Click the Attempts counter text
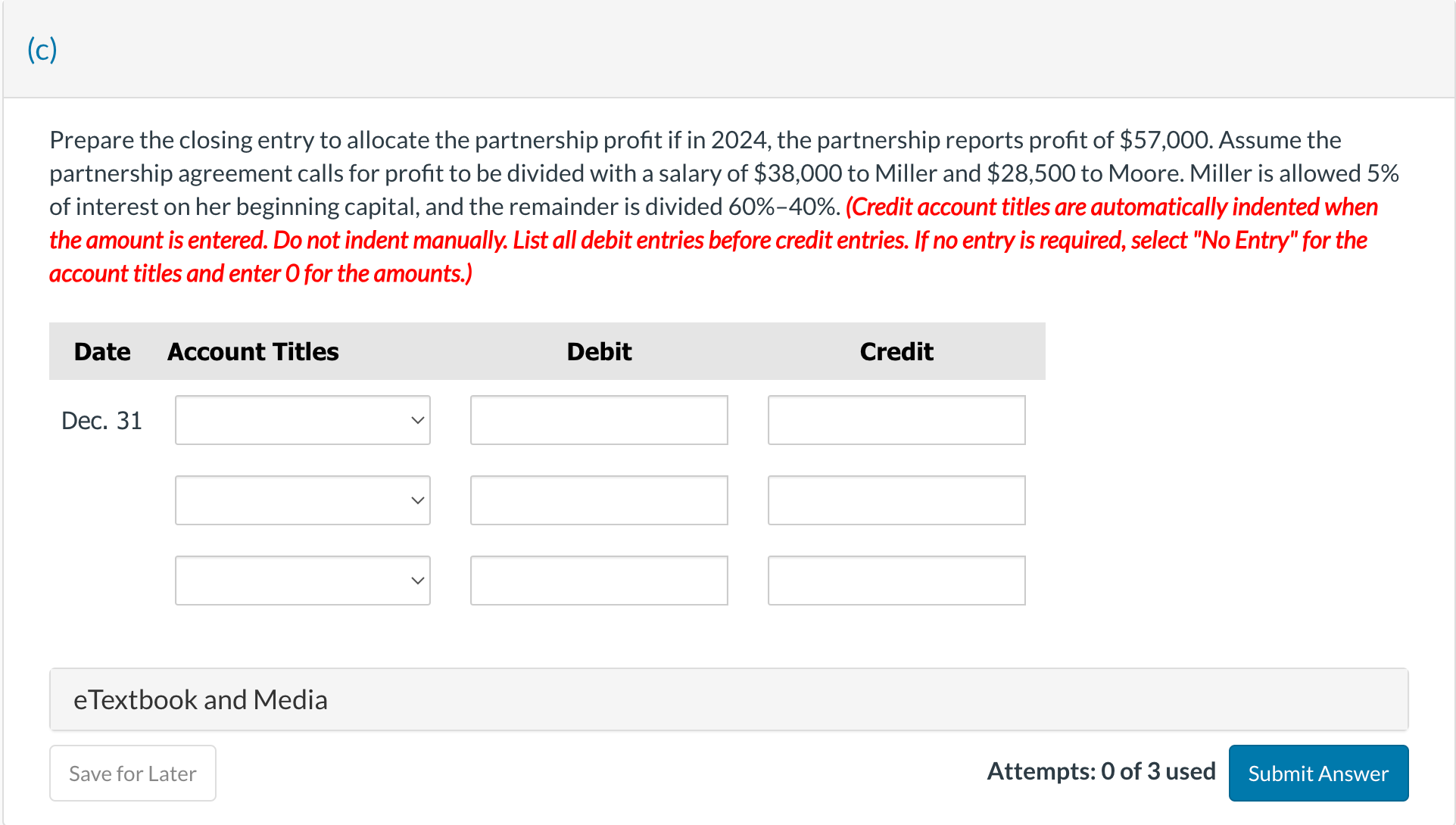The height and width of the screenshot is (825, 1456). pyautogui.click(x=1100, y=771)
